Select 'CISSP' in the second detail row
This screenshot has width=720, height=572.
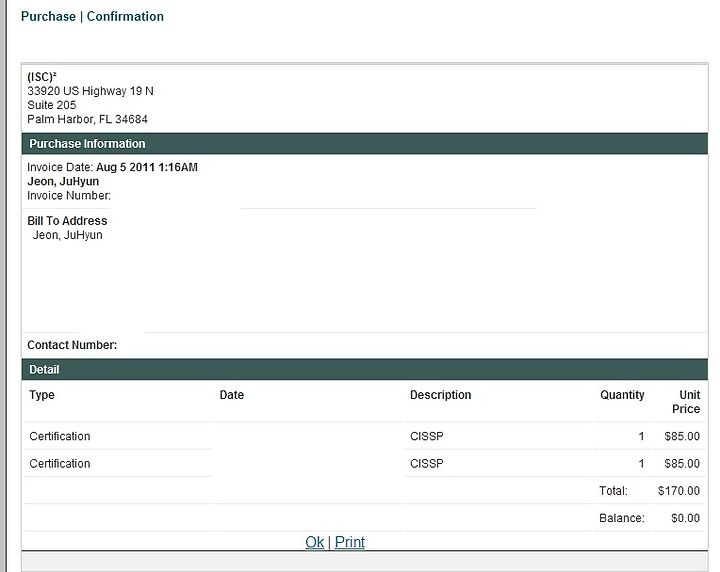[x=427, y=464]
